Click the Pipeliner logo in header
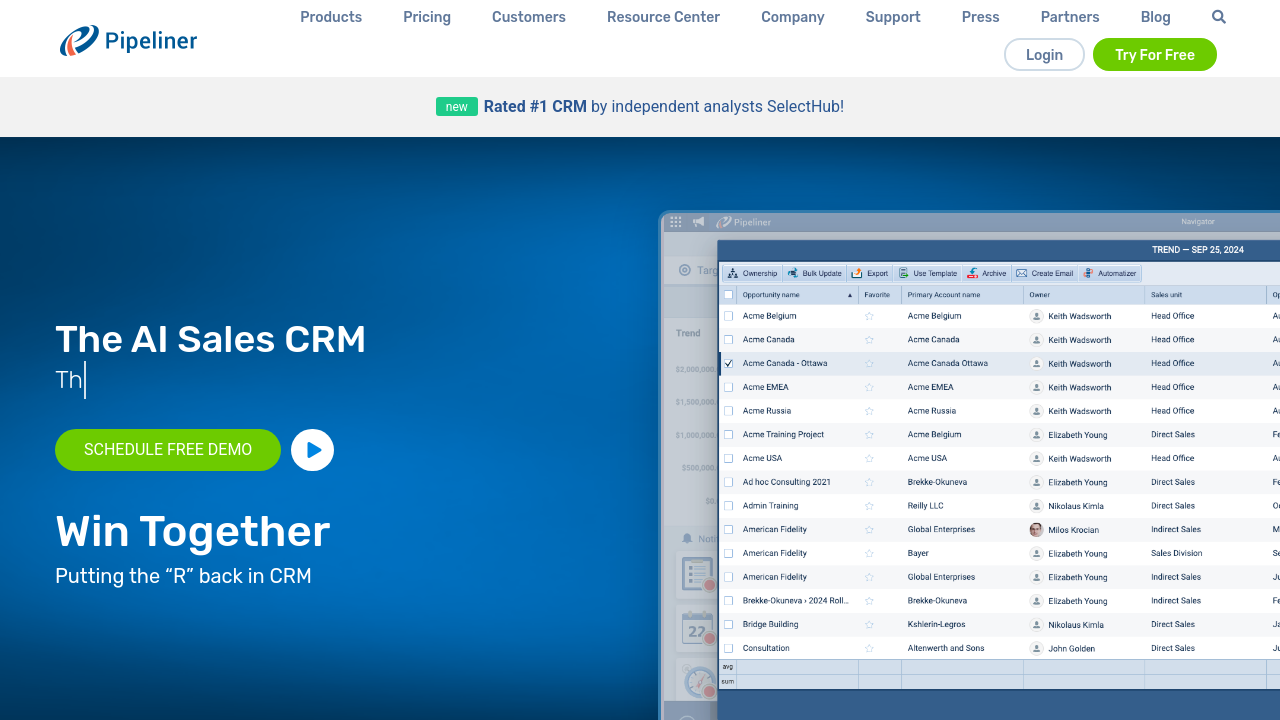This screenshot has height=720, width=1280. pyautogui.click(x=128, y=41)
